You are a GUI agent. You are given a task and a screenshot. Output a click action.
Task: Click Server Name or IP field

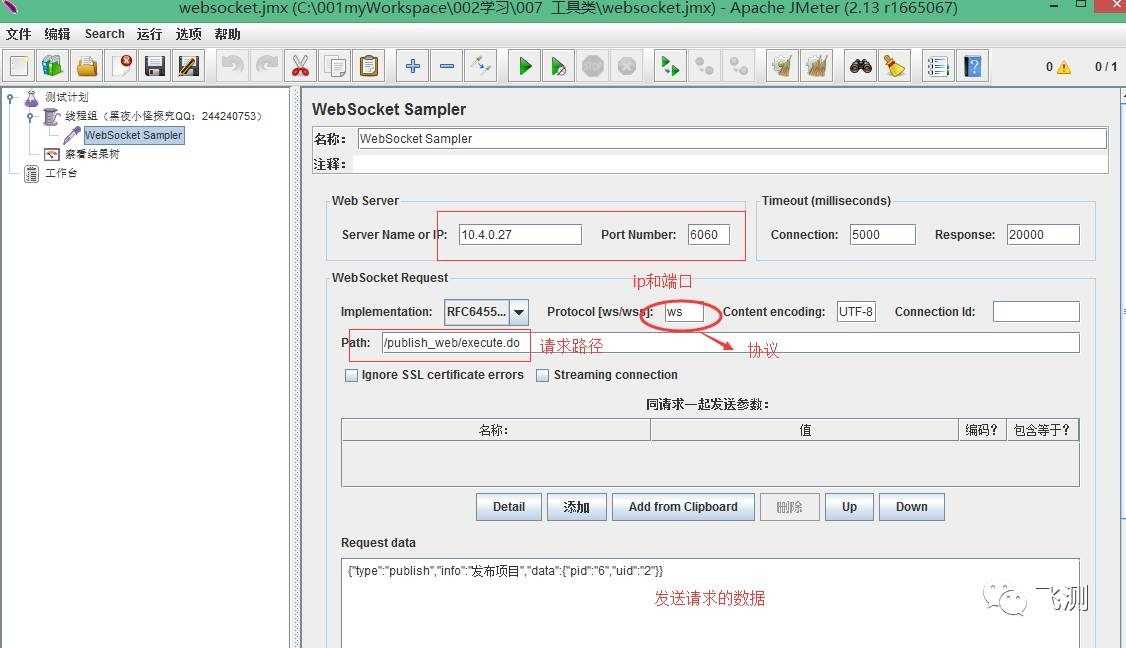[520, 235]
